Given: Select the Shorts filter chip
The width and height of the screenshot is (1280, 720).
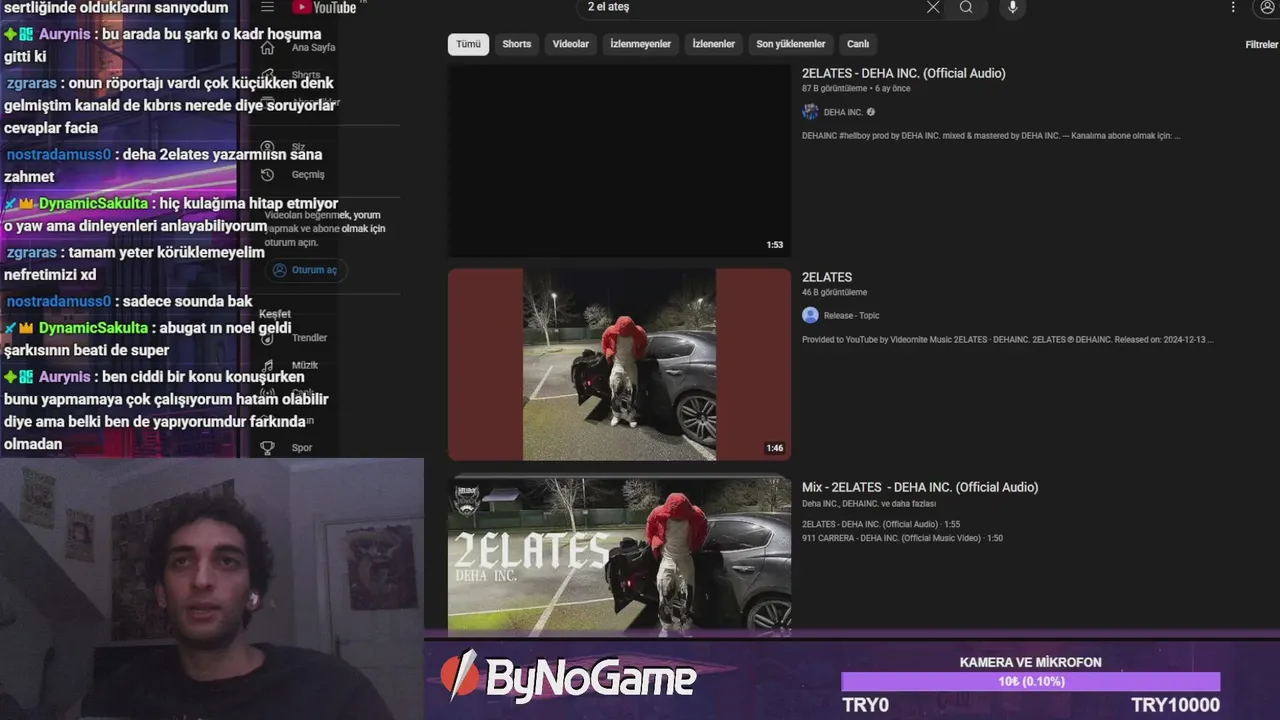Looking at the screenshot, I should tap(517, 44).
